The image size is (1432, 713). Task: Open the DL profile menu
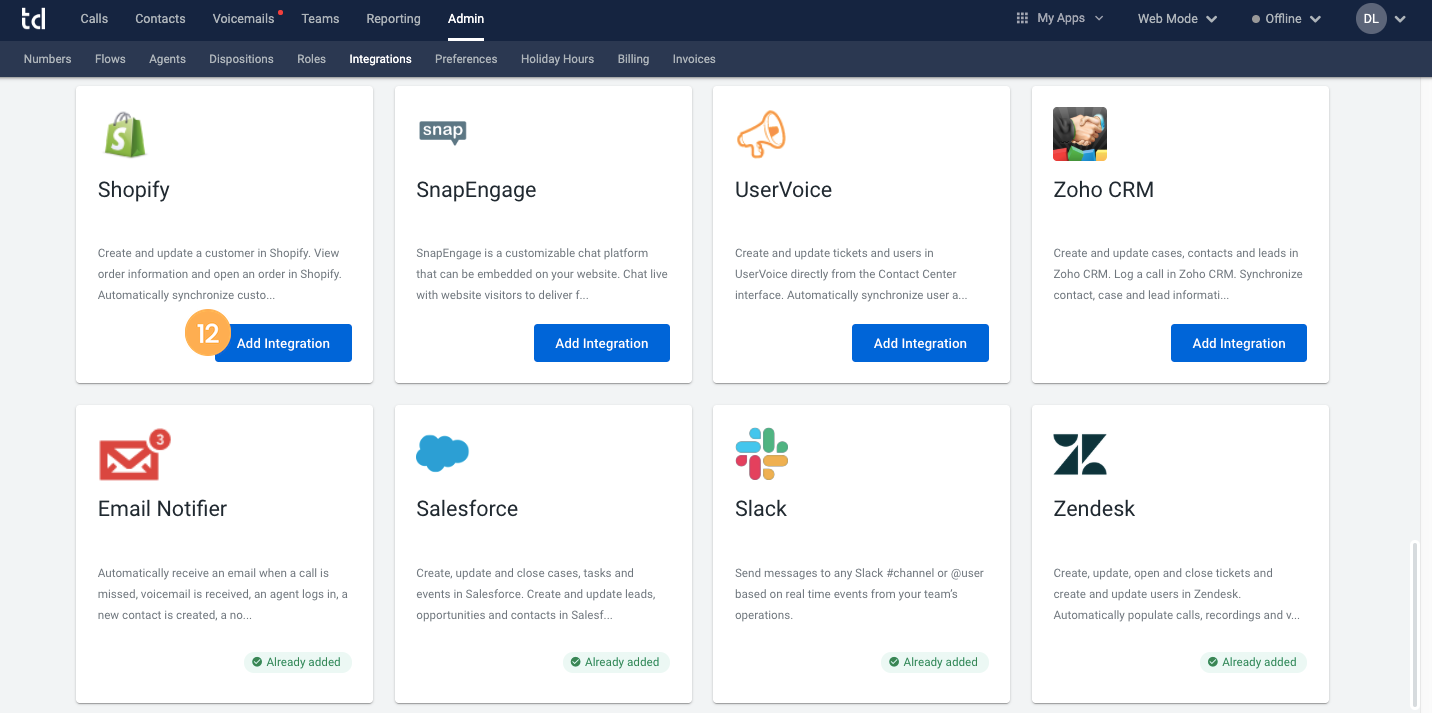pos(1380,17)
